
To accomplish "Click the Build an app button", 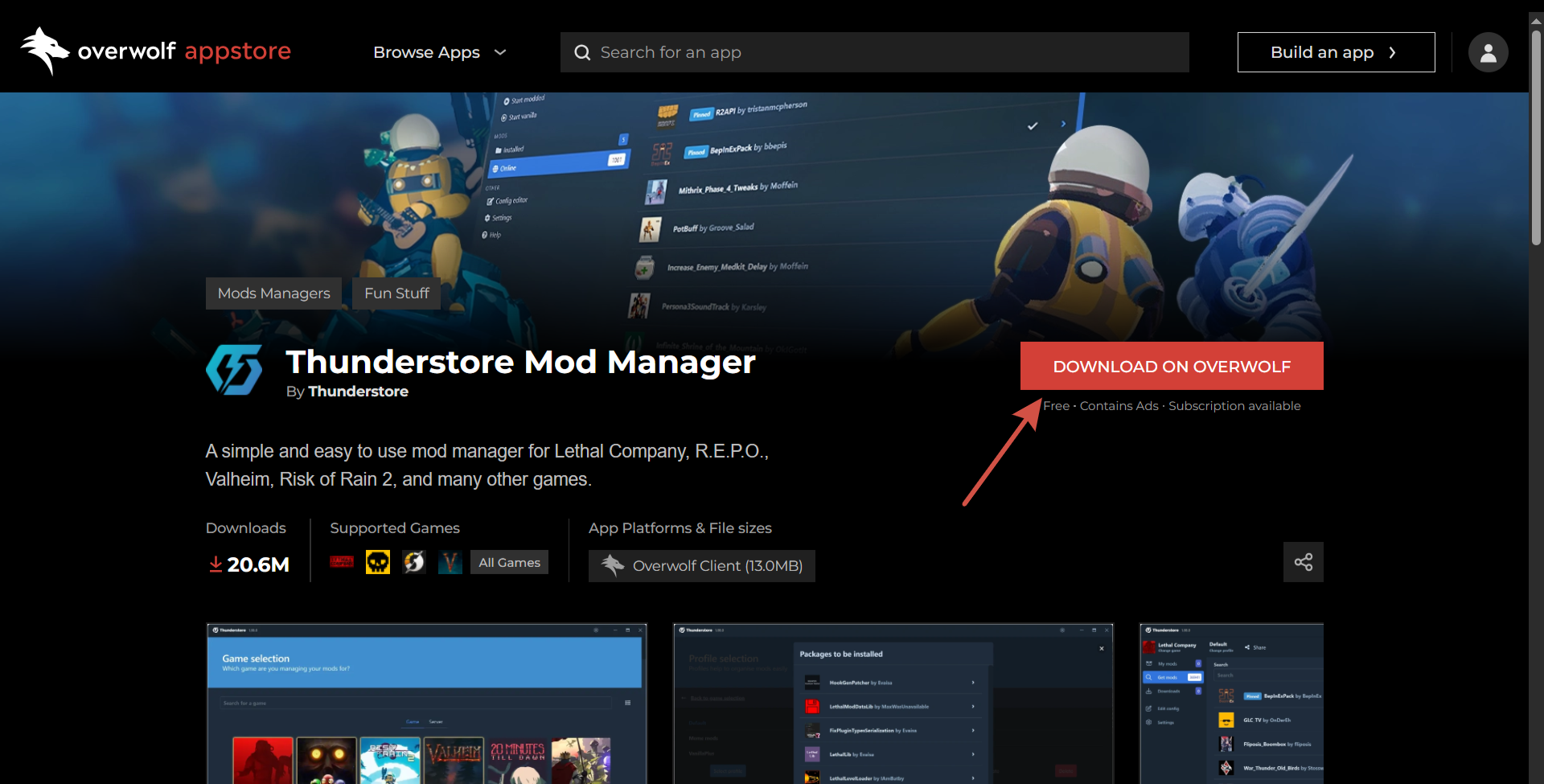I will coord(1336,52).
